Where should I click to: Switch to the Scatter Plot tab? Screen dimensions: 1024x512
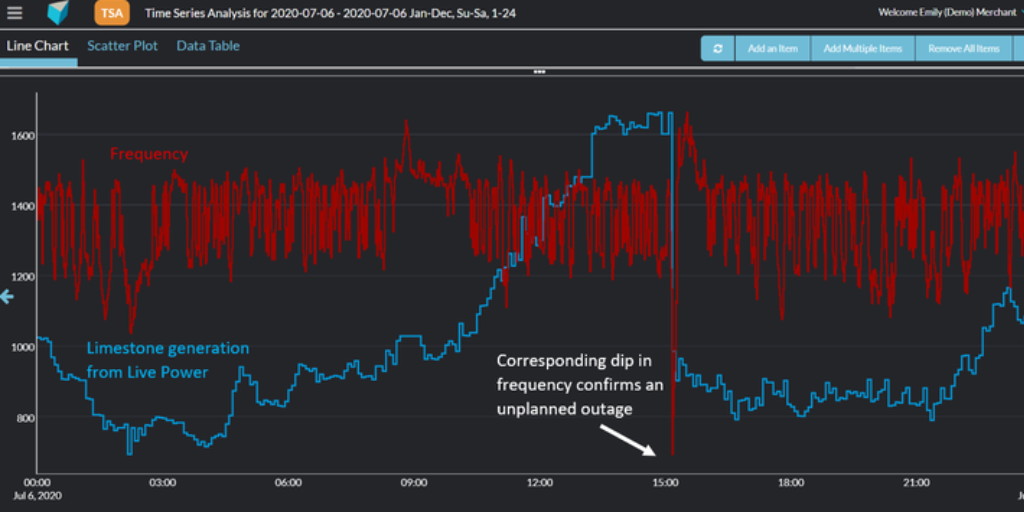coord(122,46)
